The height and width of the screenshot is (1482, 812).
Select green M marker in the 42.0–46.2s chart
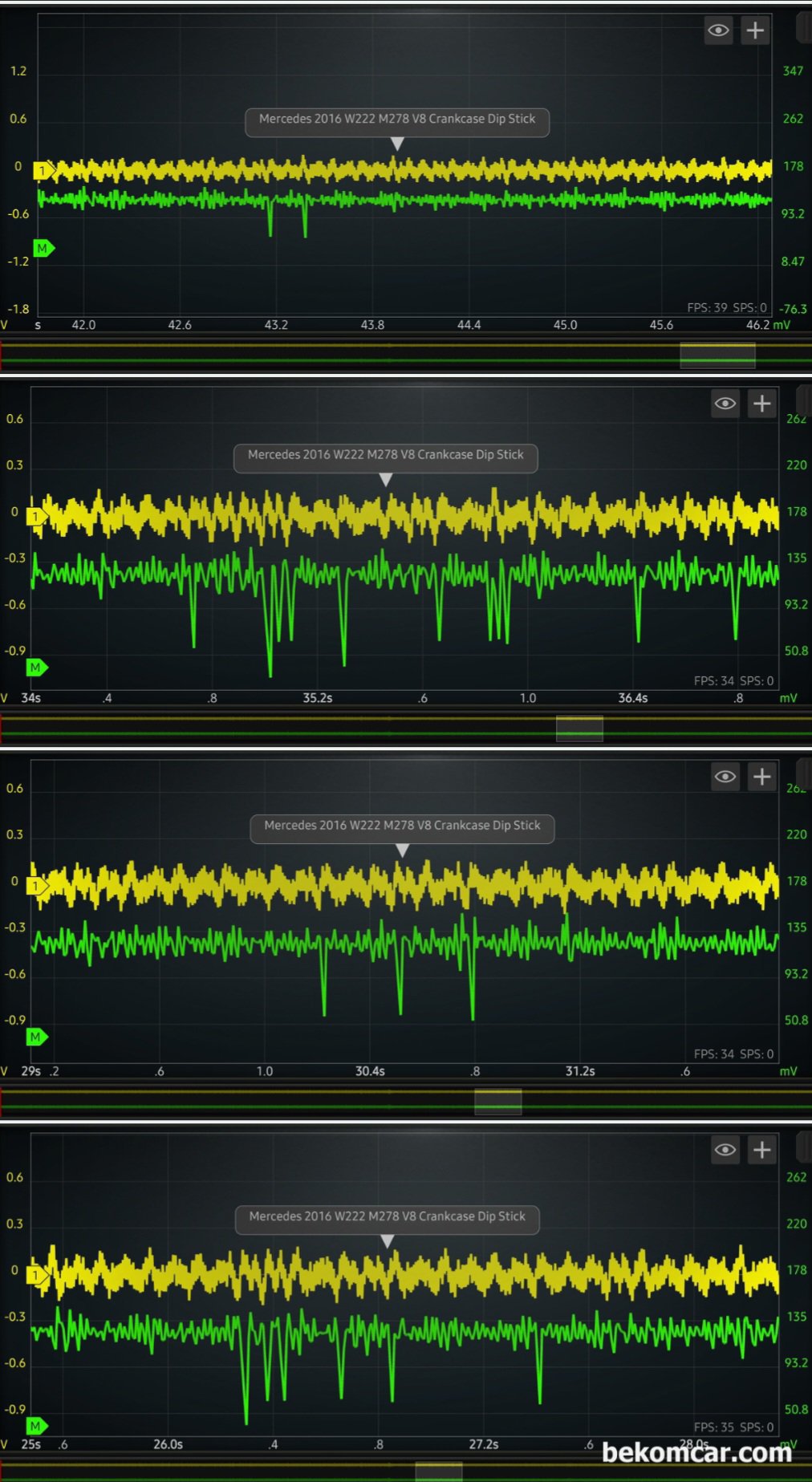(43, 249)
